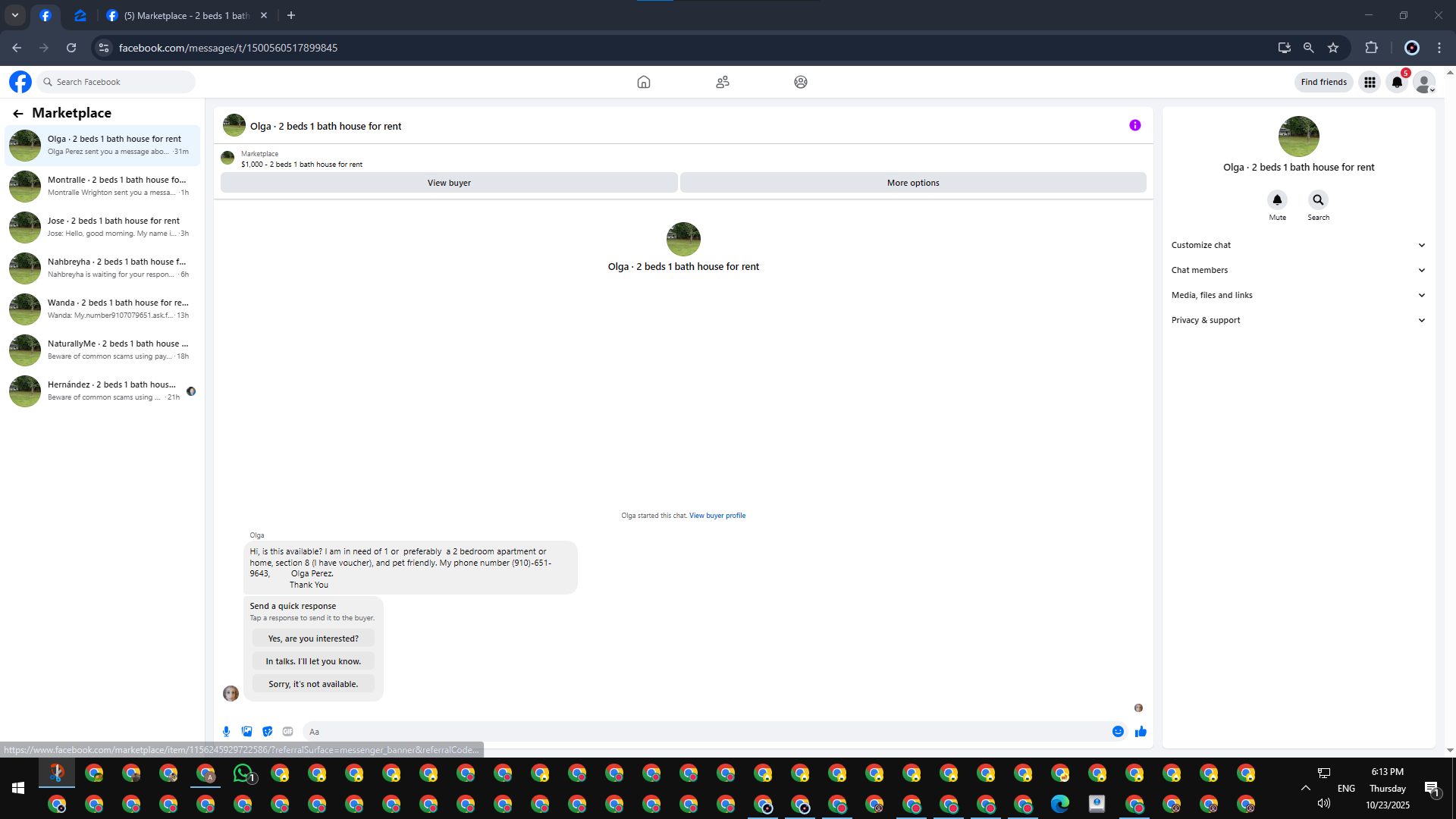Mute this conversation with the bell icon
This screenshot has height=819, width=1456.
(1277, 200)
